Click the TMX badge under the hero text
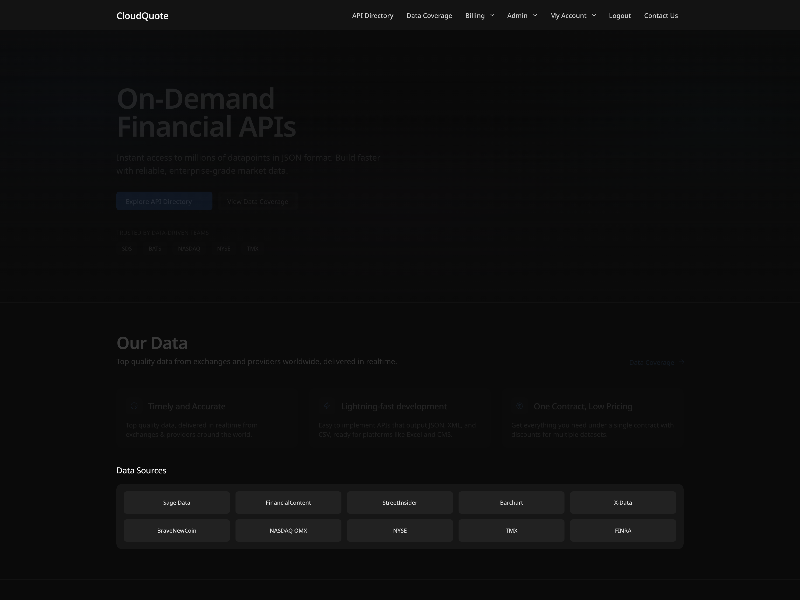The width and height of the screenshot is (800, 600). (251, 248)
